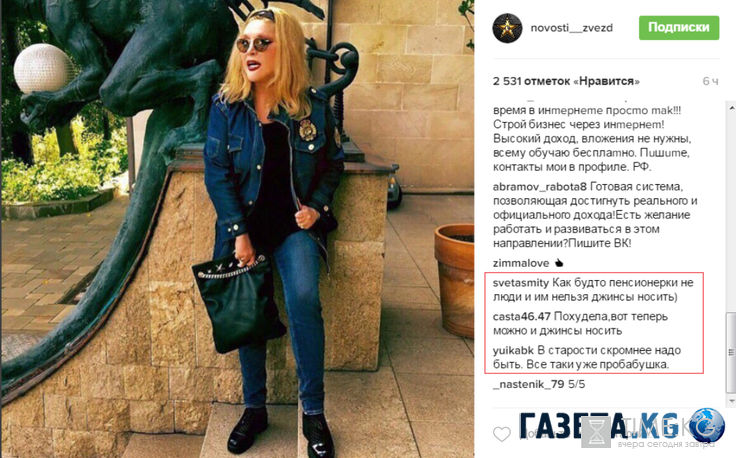Image resolution: width=736 pixels, height=458 pixels.
Task: Click the scrollbar down arrow in comments
Action: coord(731,400)
